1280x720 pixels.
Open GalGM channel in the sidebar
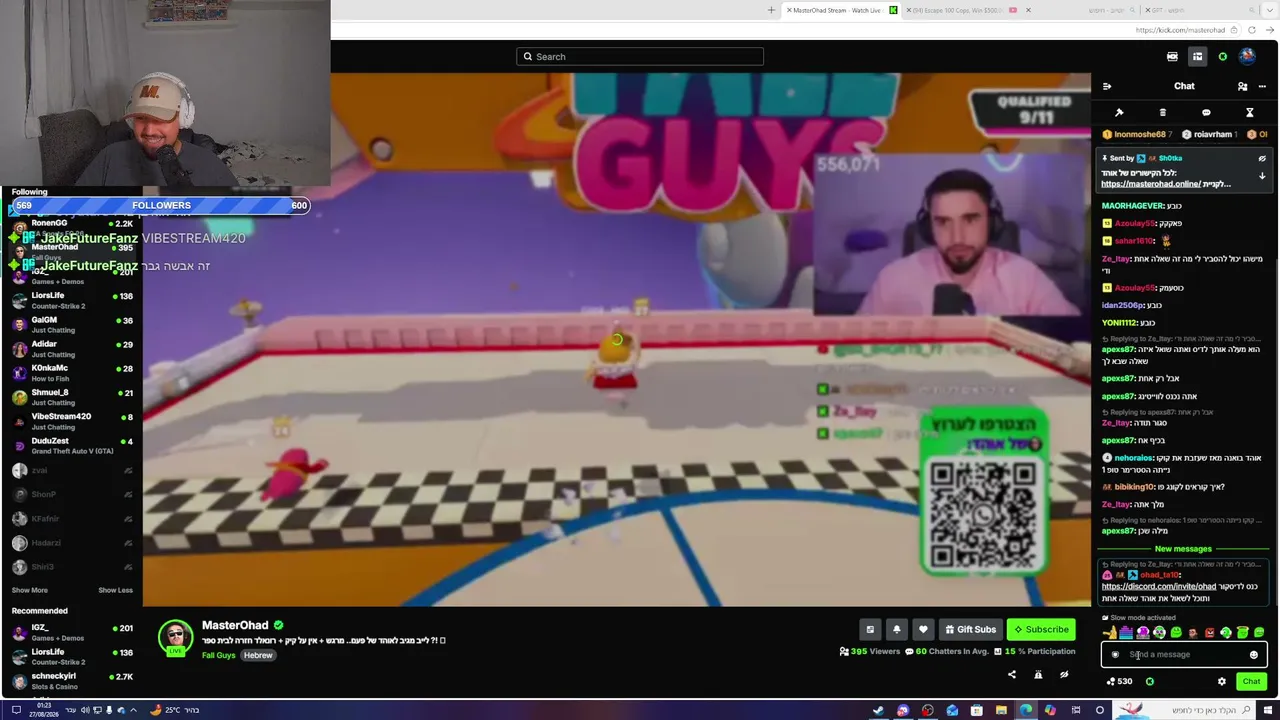coord(72,325)
